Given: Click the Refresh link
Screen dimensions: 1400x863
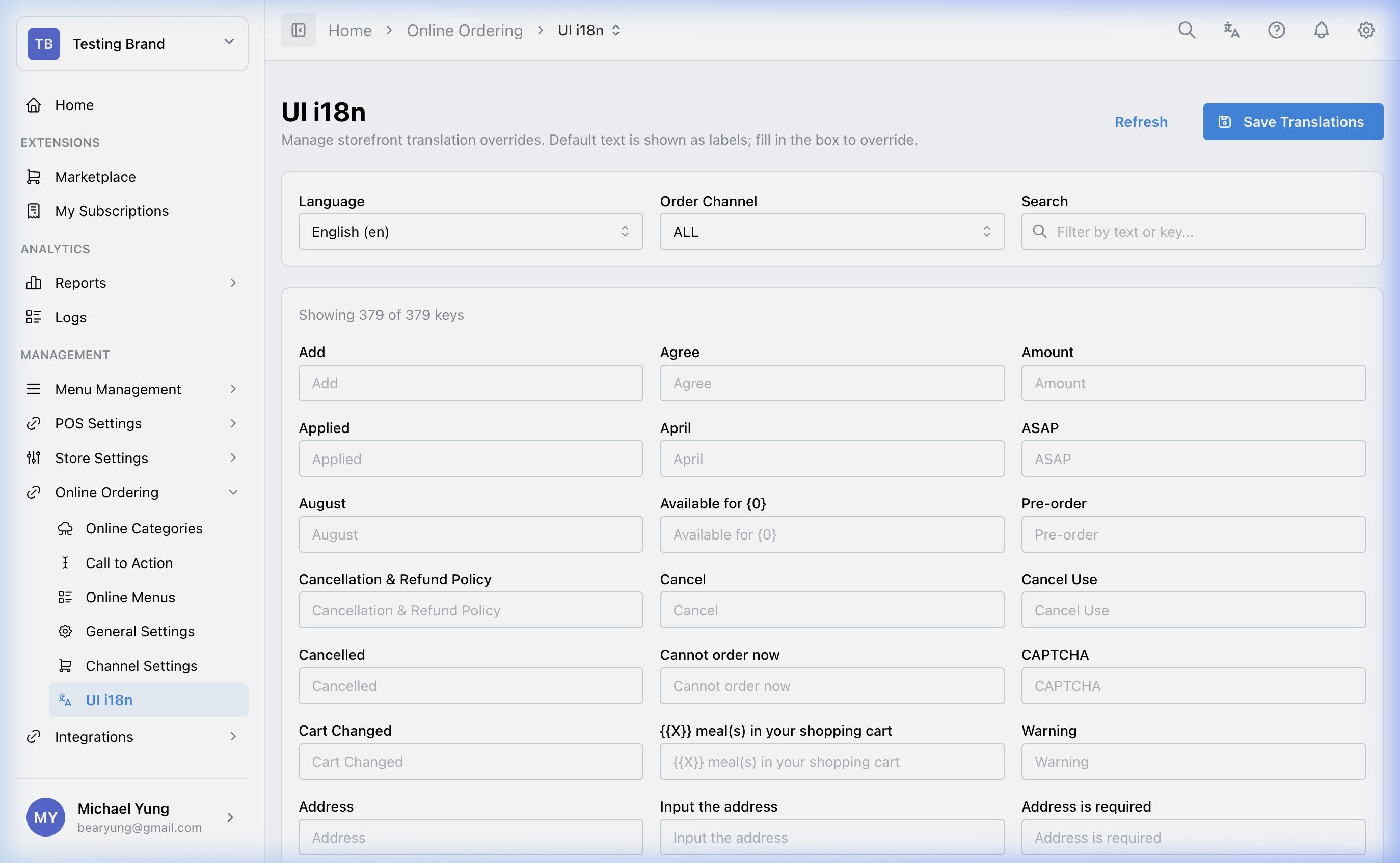Looking at the screenshot, I should coord(1141,122).
